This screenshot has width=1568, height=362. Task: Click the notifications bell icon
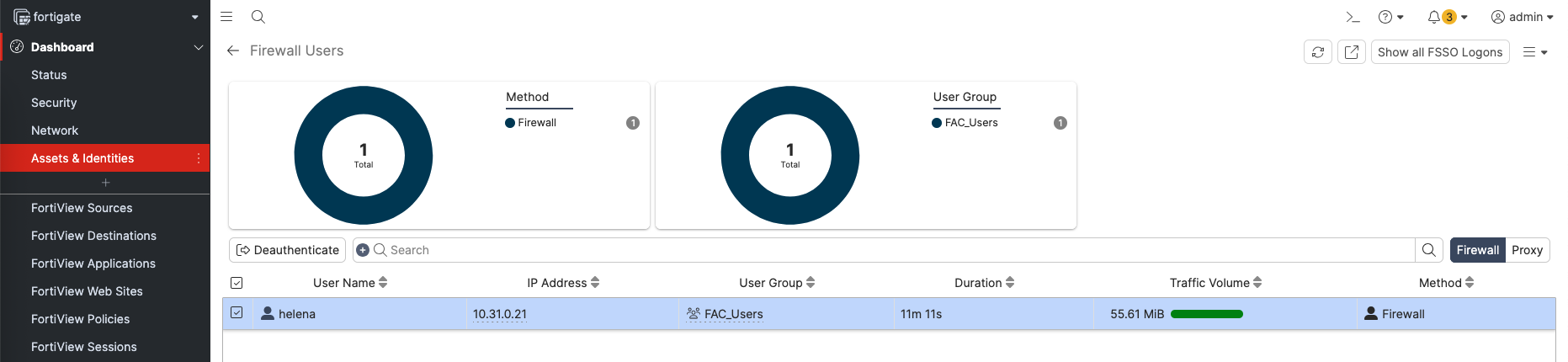(x=1434, y=17)
